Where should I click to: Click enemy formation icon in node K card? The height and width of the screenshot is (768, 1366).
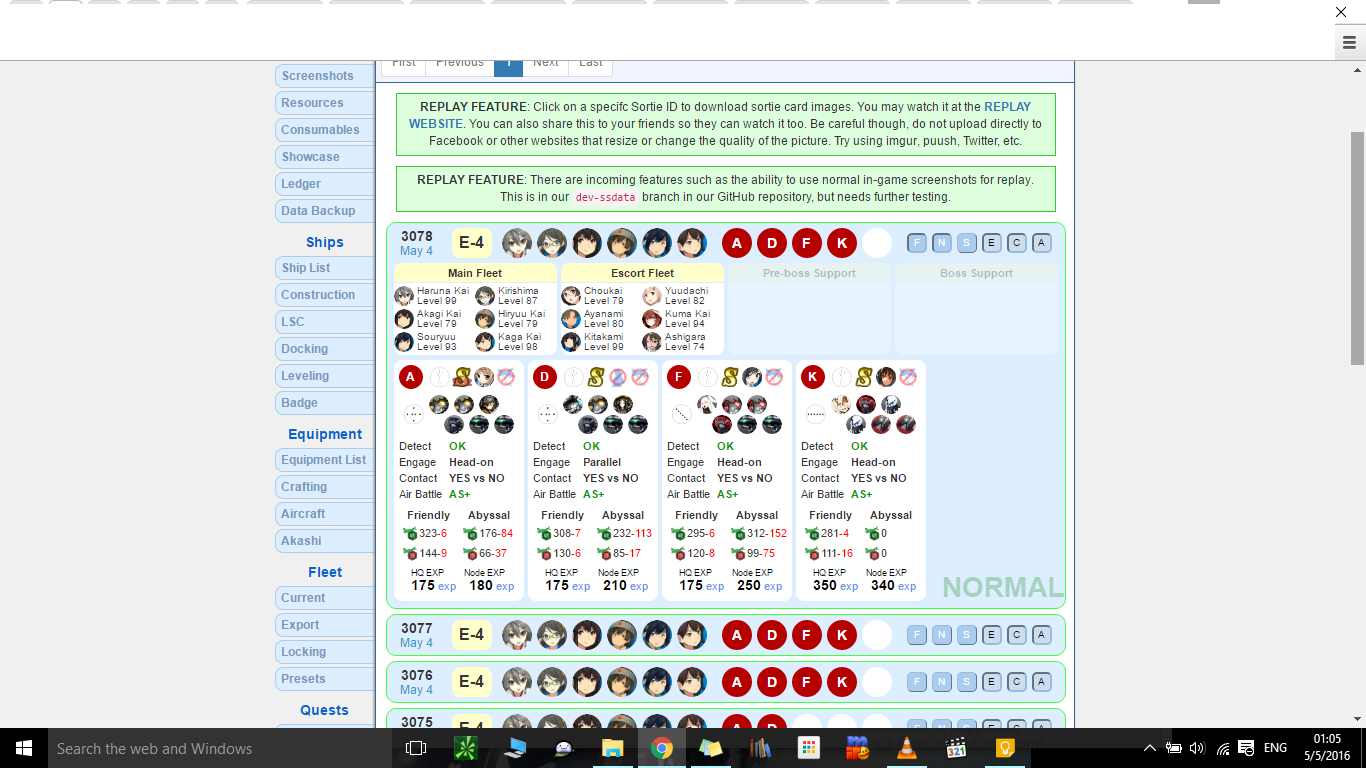[x=815, y=413]
